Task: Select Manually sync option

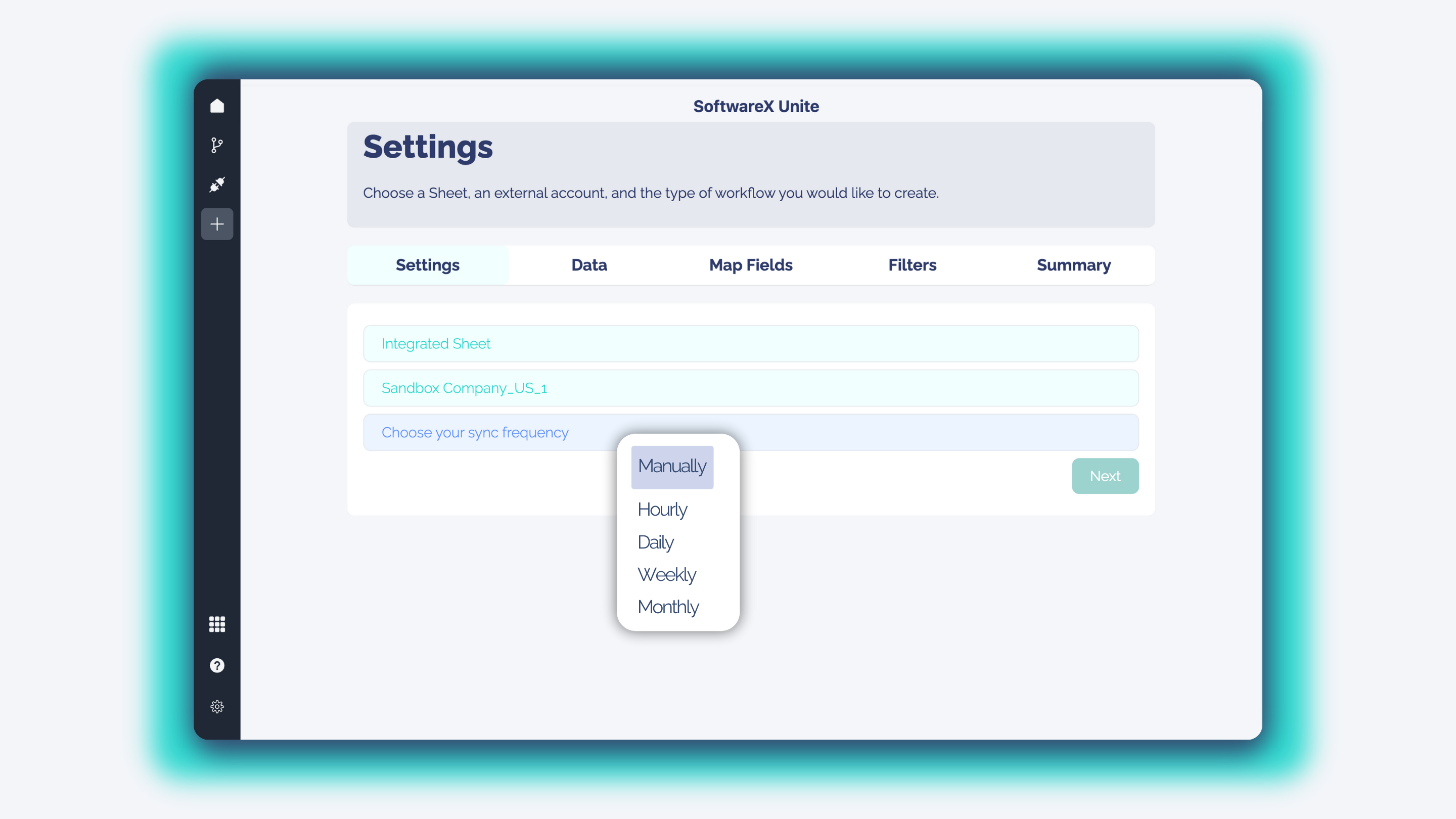Action: click(672, 466)
